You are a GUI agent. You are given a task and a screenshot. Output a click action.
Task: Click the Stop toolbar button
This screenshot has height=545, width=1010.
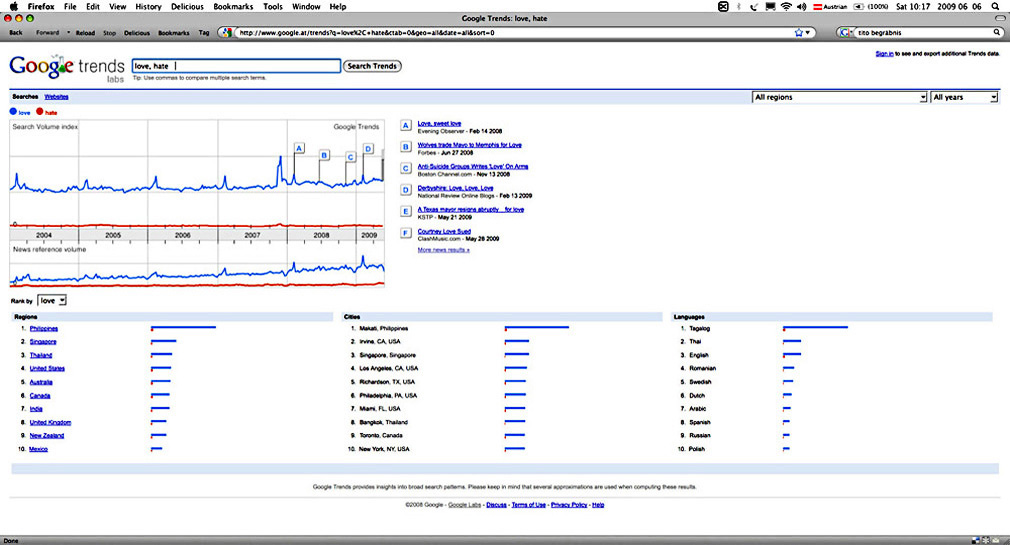pos(110,32)
